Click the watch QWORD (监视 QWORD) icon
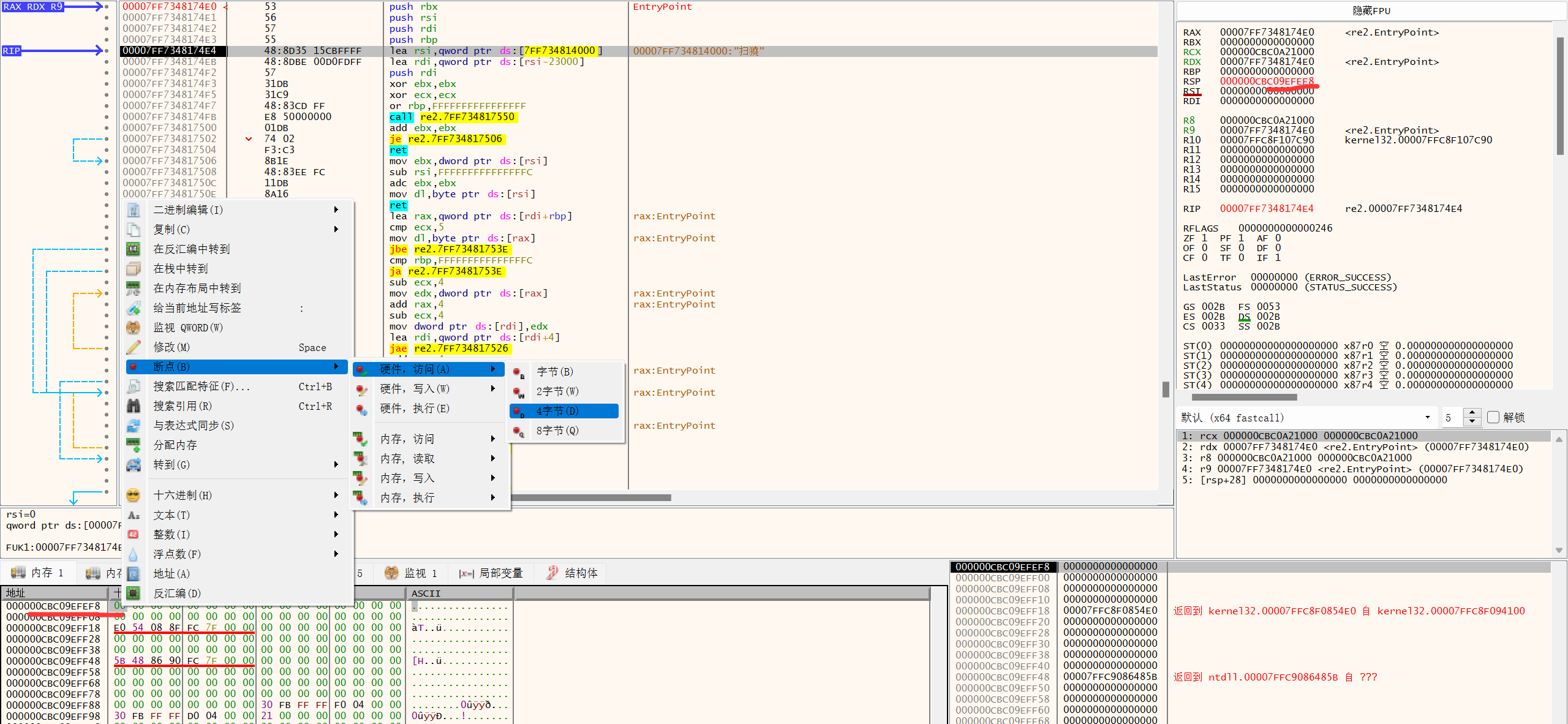The height and width of the screenshot is (724, 1568). [x=134, y=328]
